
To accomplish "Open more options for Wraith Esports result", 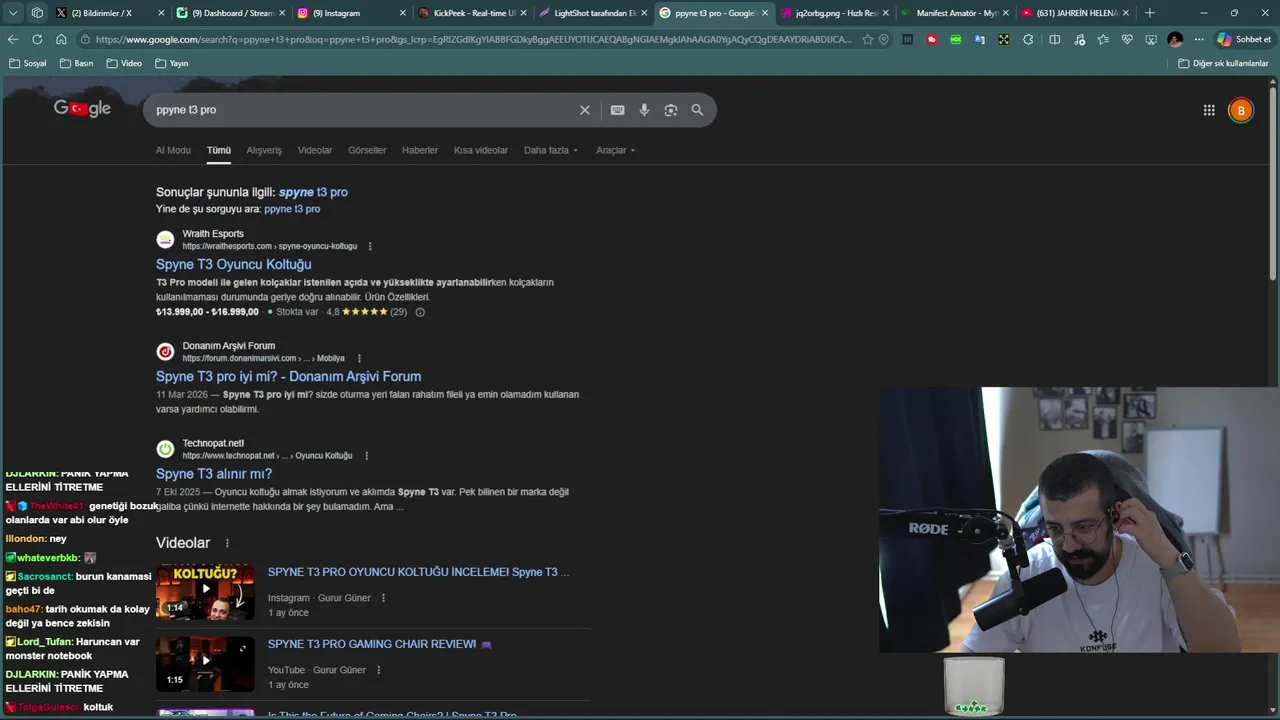I will click(370, 246).
